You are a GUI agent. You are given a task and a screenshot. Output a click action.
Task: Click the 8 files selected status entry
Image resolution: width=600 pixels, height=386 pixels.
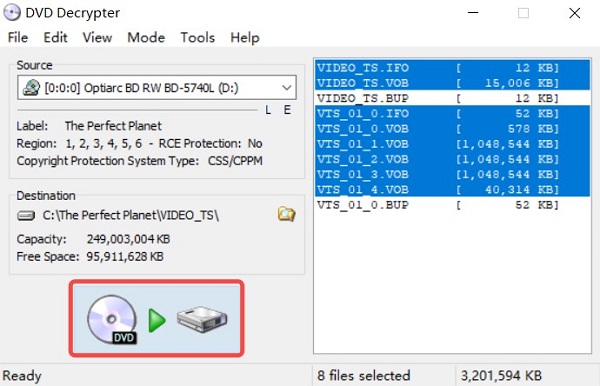[364, 375]
